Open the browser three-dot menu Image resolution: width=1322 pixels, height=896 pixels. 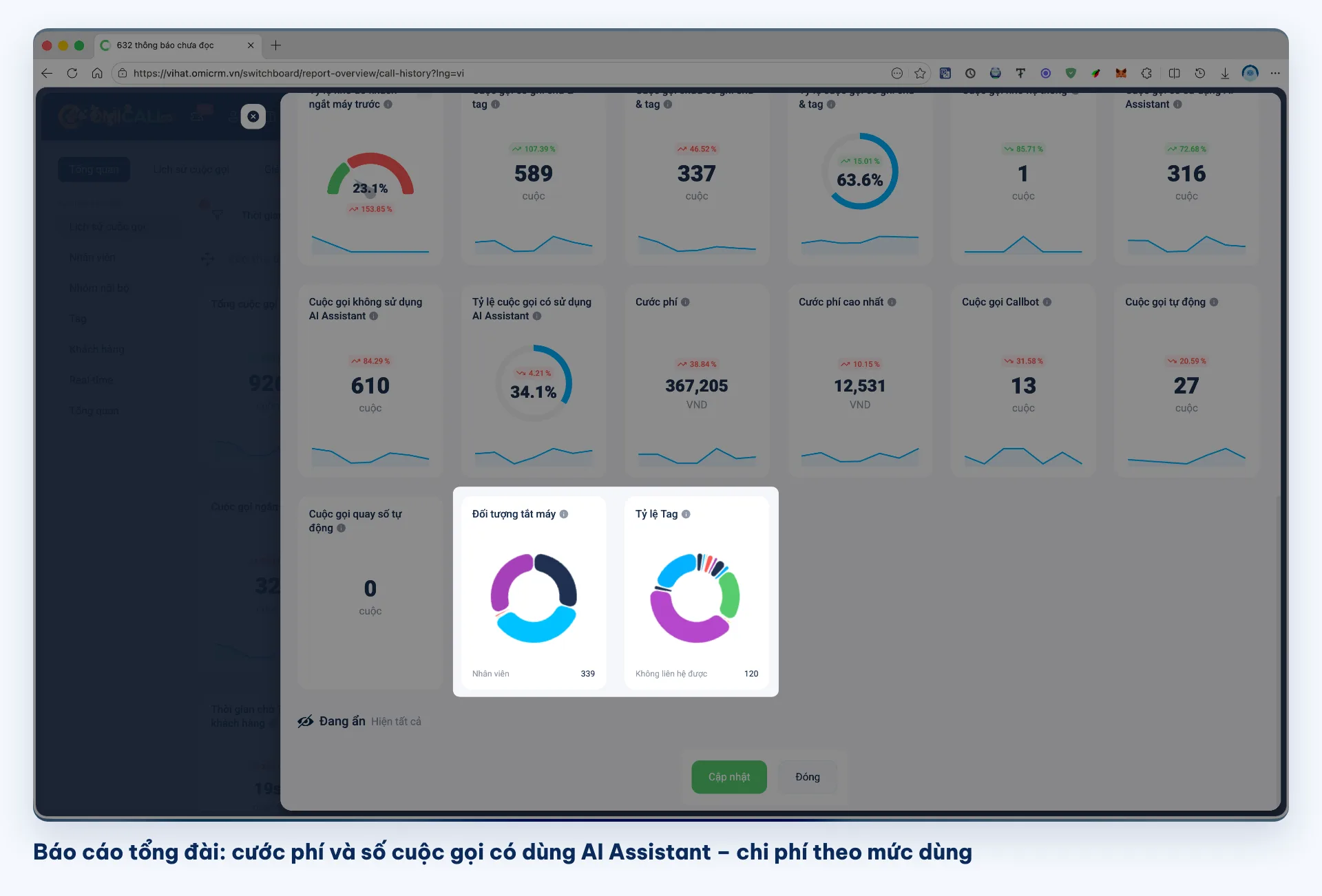click(x=1275, y=73)
